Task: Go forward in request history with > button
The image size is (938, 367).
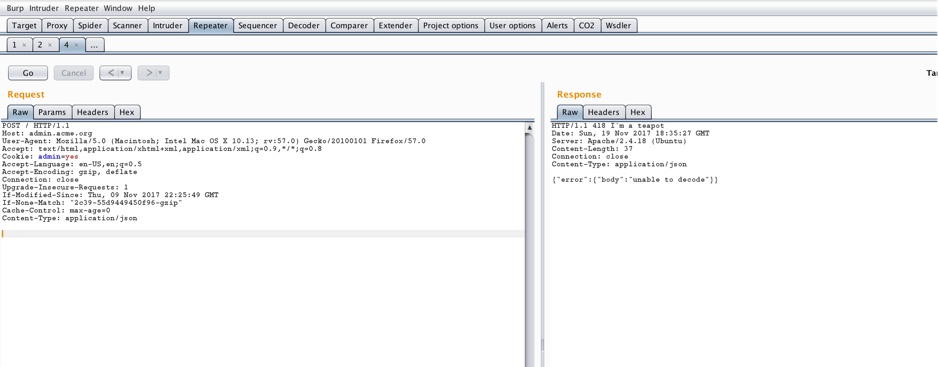Action: coord(148,73)
